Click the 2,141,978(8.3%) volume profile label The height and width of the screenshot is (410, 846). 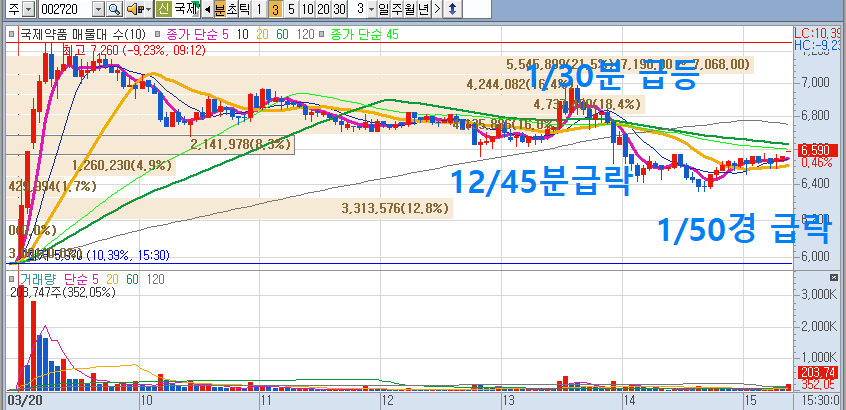[x=241, y=144]
